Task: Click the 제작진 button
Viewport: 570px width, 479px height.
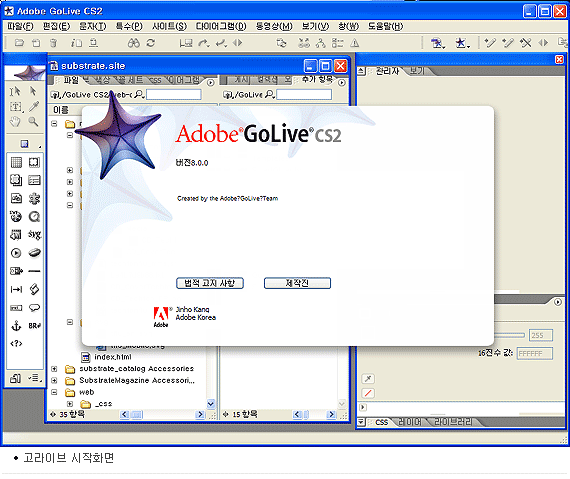Action: pyautogui.click(x=297, y=283)
